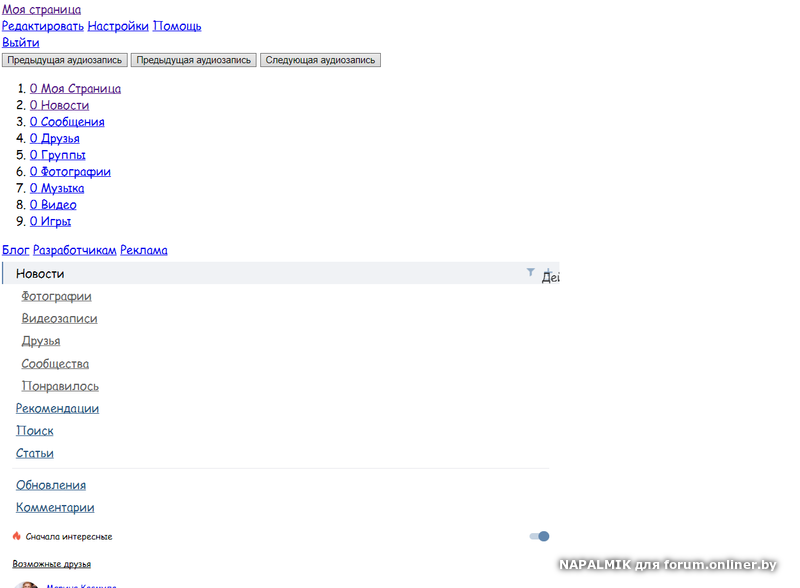Open 0 Игры in numbered list
Screen dimensions: 800x588
(x=50, y=221)
